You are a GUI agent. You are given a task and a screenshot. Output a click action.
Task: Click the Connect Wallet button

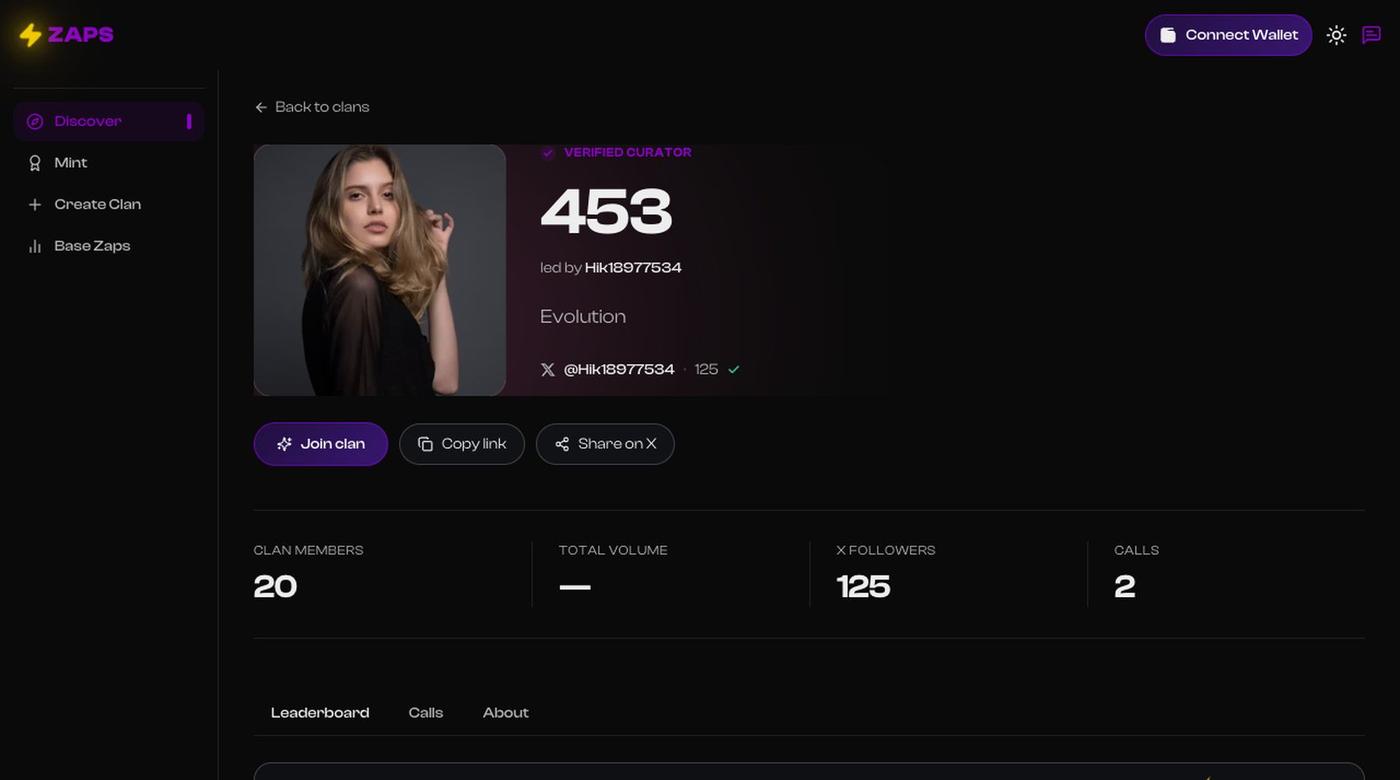1229,35
